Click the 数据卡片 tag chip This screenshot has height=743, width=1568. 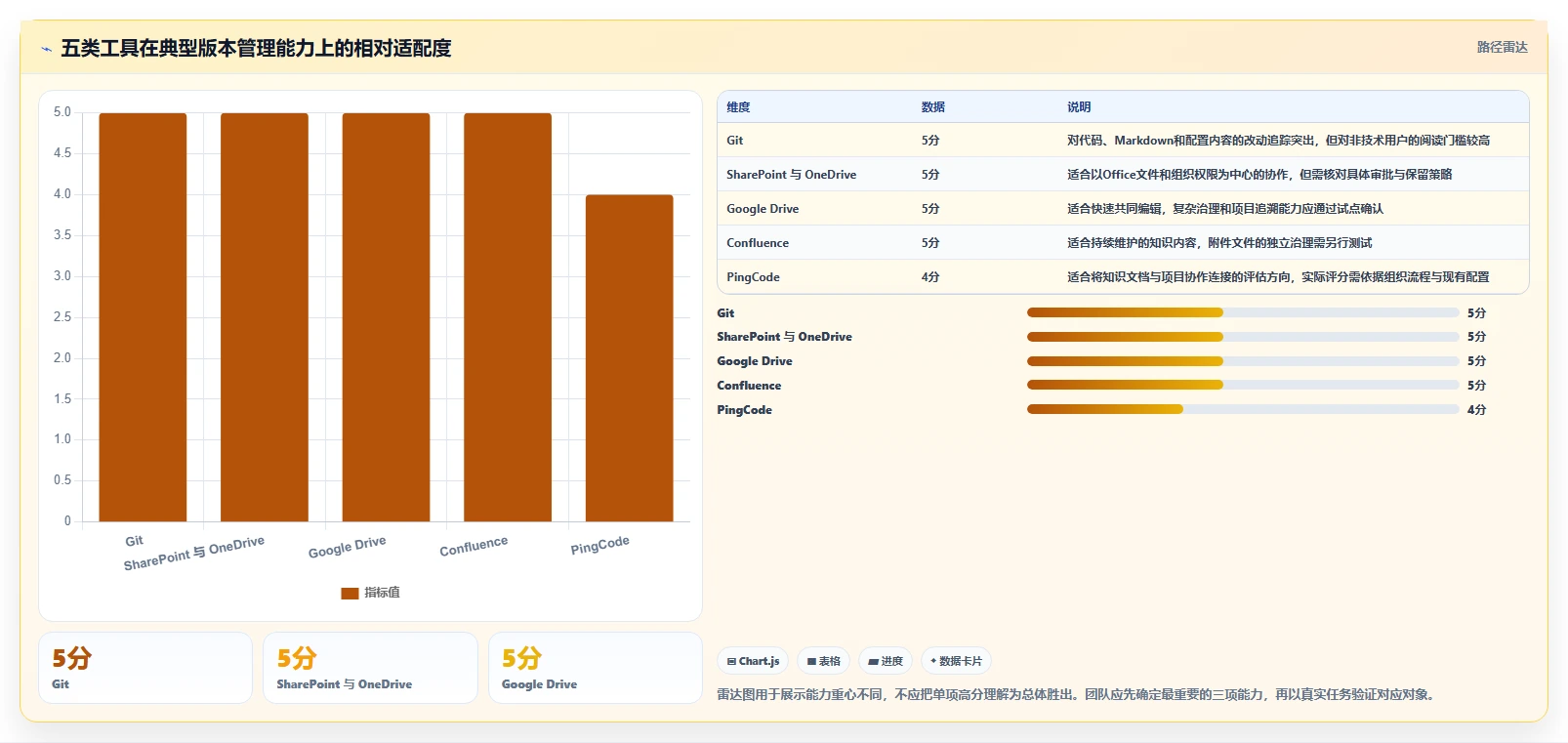pyautogui.click(x=956, y=661)
